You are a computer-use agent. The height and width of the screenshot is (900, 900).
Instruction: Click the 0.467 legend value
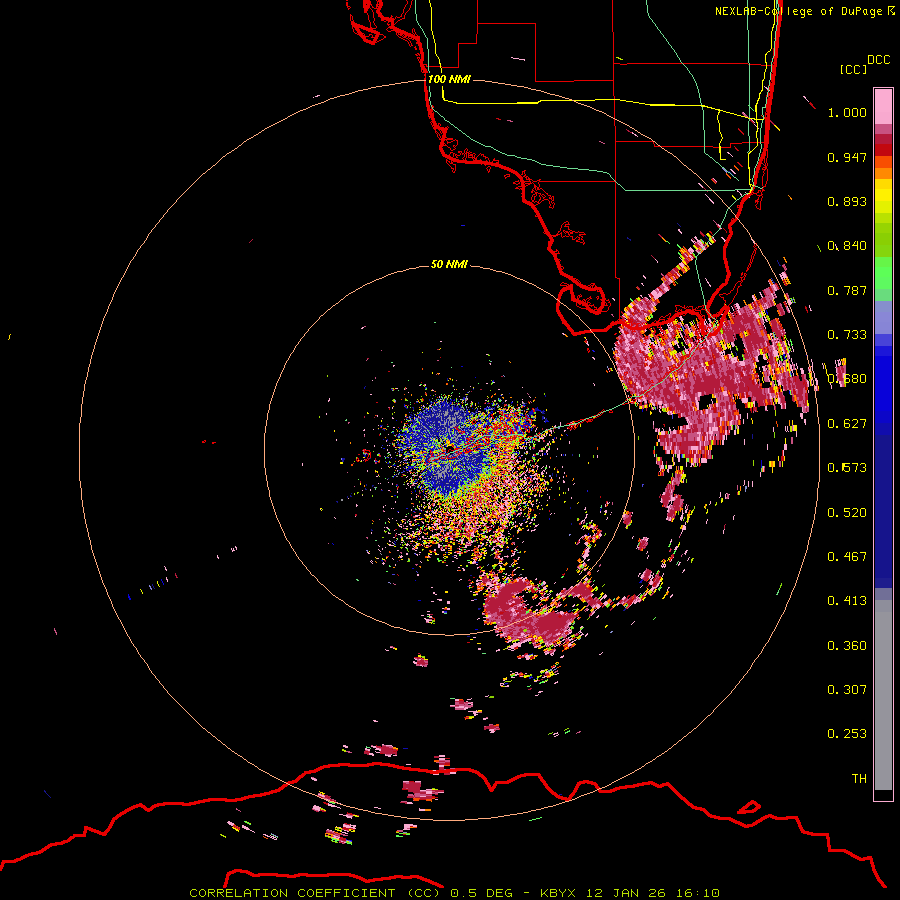coord(847,557)
